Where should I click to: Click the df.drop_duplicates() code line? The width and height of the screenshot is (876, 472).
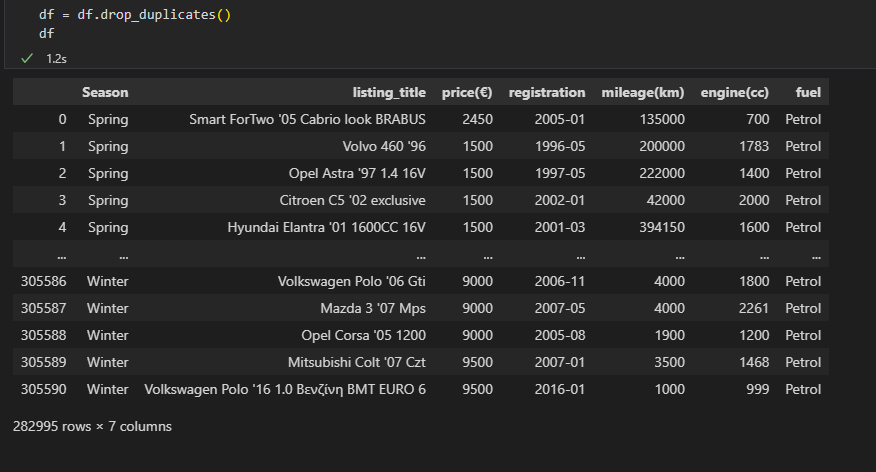tap(135, 15)
